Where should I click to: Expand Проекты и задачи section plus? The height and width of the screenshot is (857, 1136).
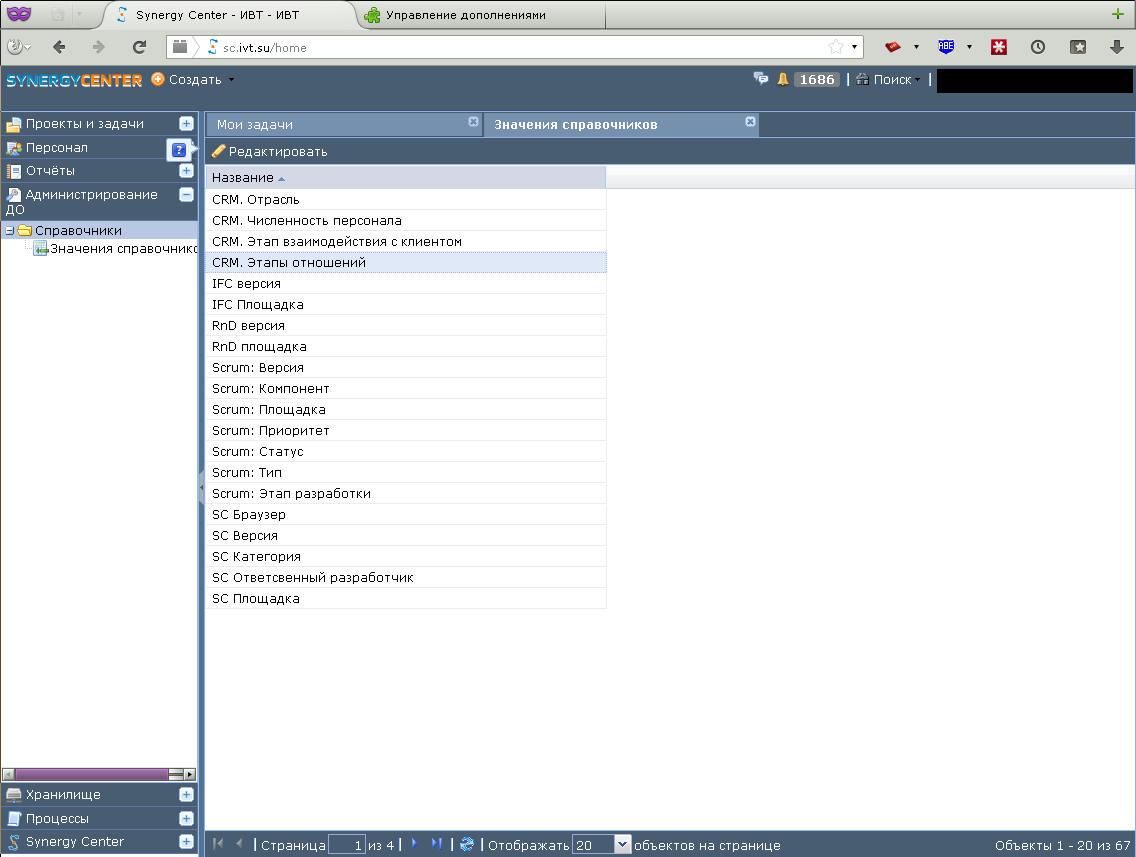tap(186, 124)
